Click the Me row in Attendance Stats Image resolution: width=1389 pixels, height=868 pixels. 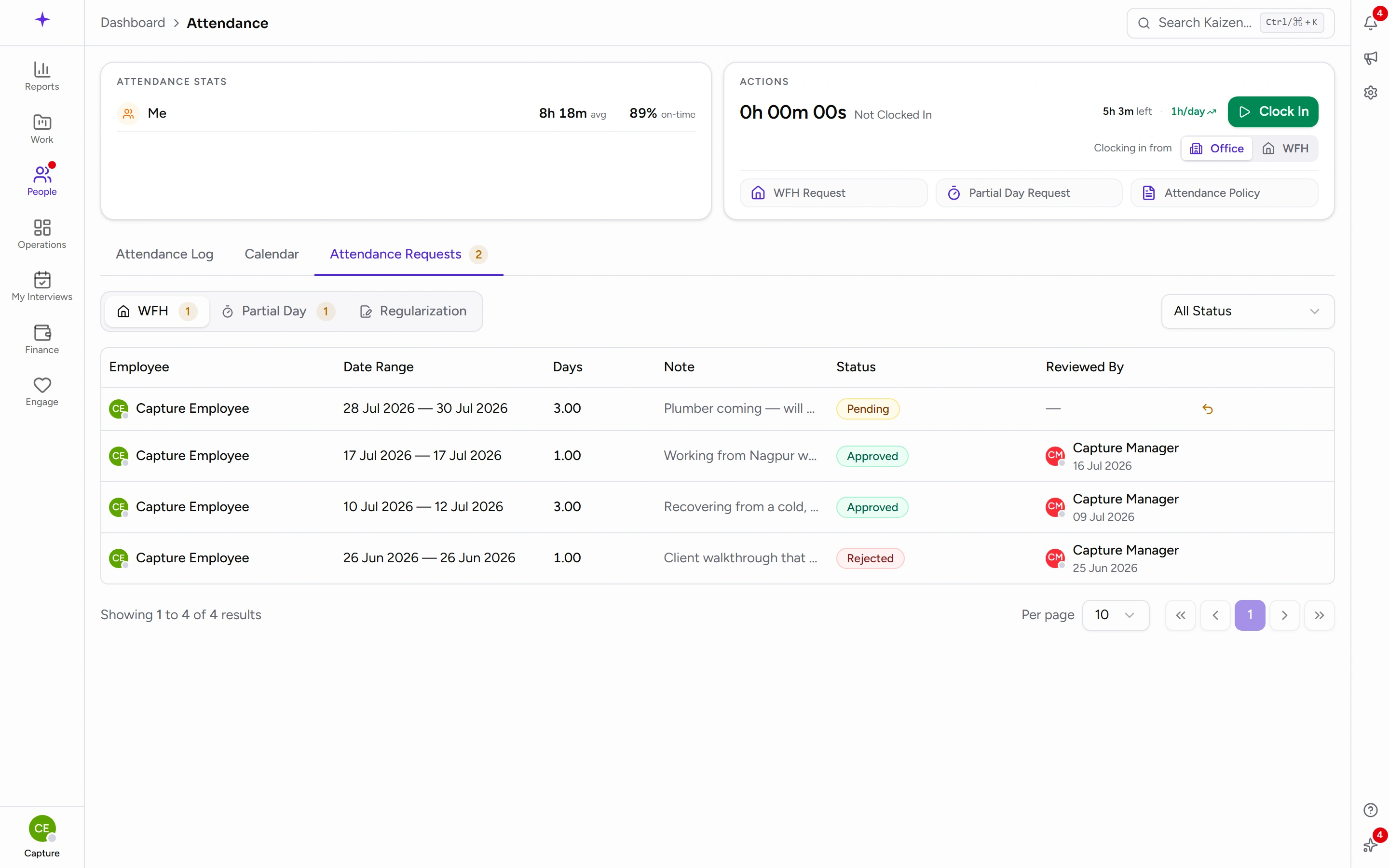pyautogui.click(x=406, y=113)
